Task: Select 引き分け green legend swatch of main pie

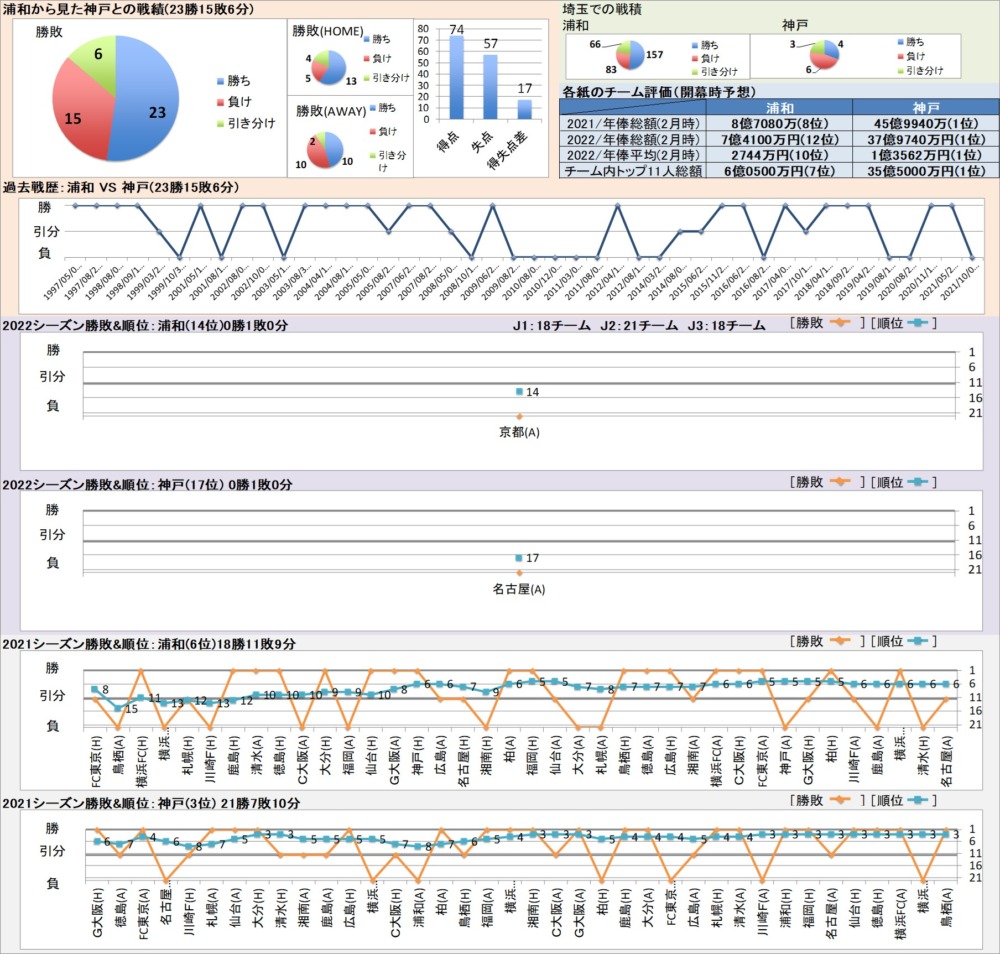Action: [x=219, y=122]
